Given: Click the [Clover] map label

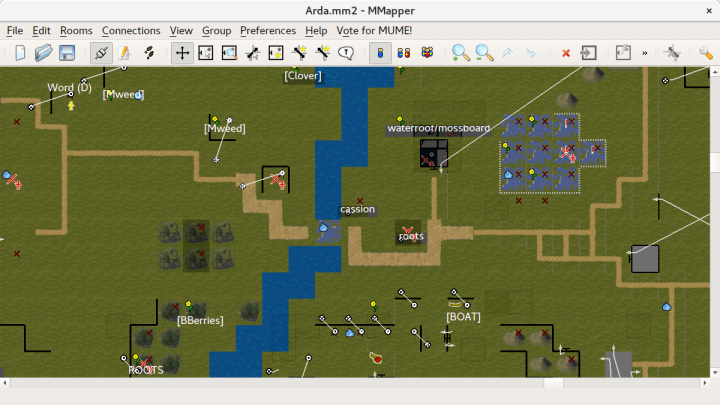Looking at the screenshot, I should pos(303,76).
